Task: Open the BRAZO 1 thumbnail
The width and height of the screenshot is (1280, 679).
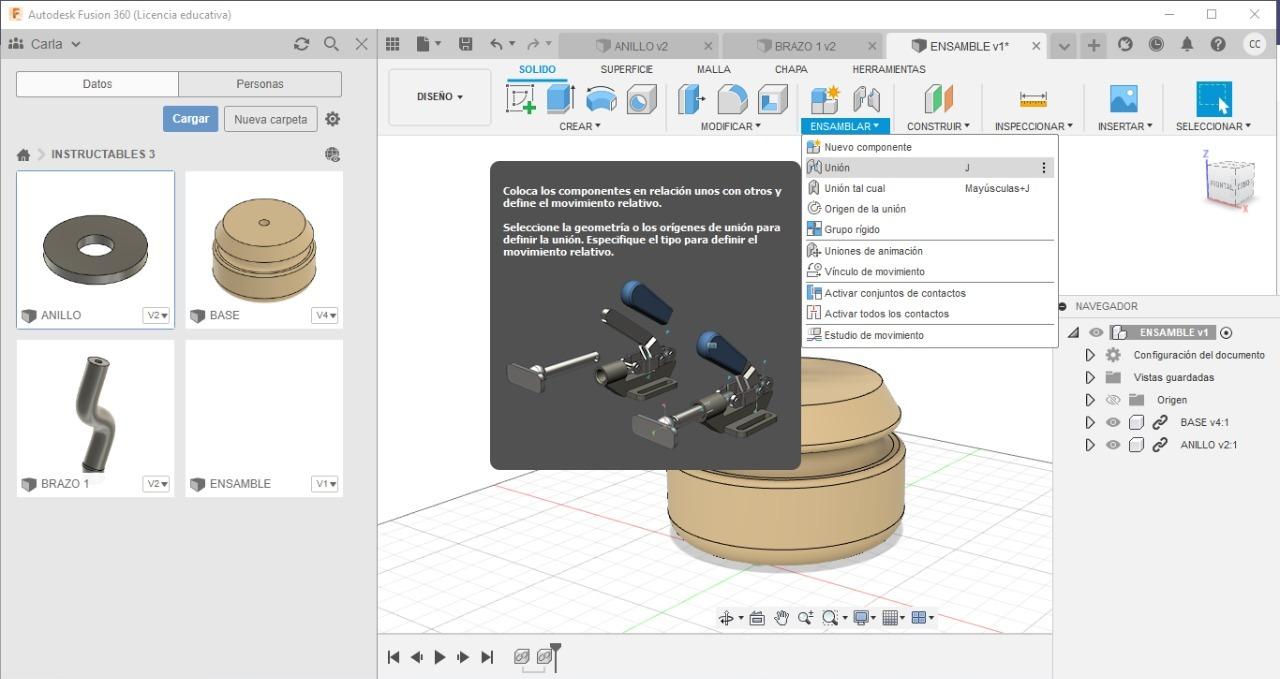Action: (x=96, y=410)
